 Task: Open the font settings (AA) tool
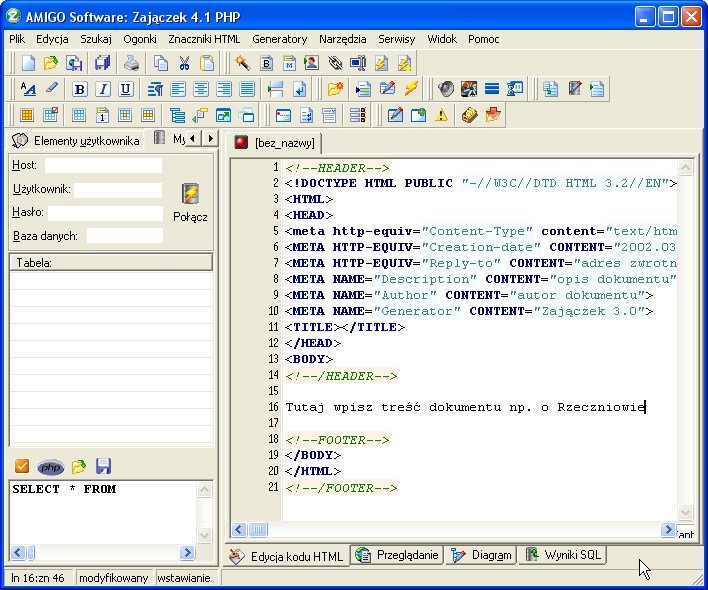coord(28,89)
